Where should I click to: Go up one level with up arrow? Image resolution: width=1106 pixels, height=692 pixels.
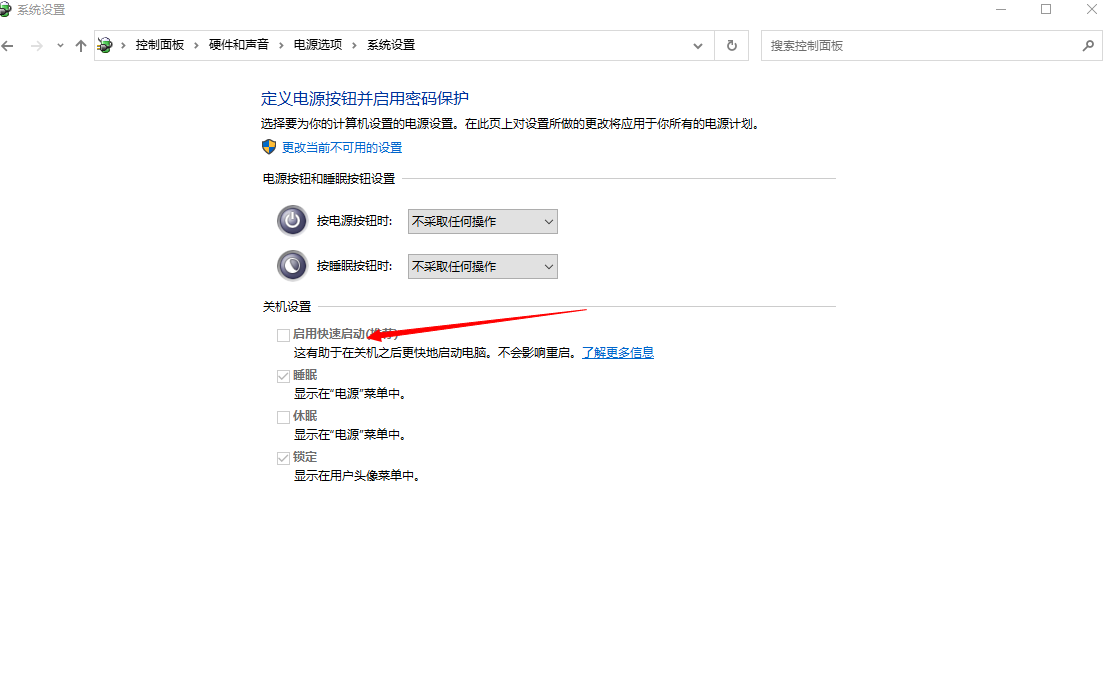click(x=80, y=46)
